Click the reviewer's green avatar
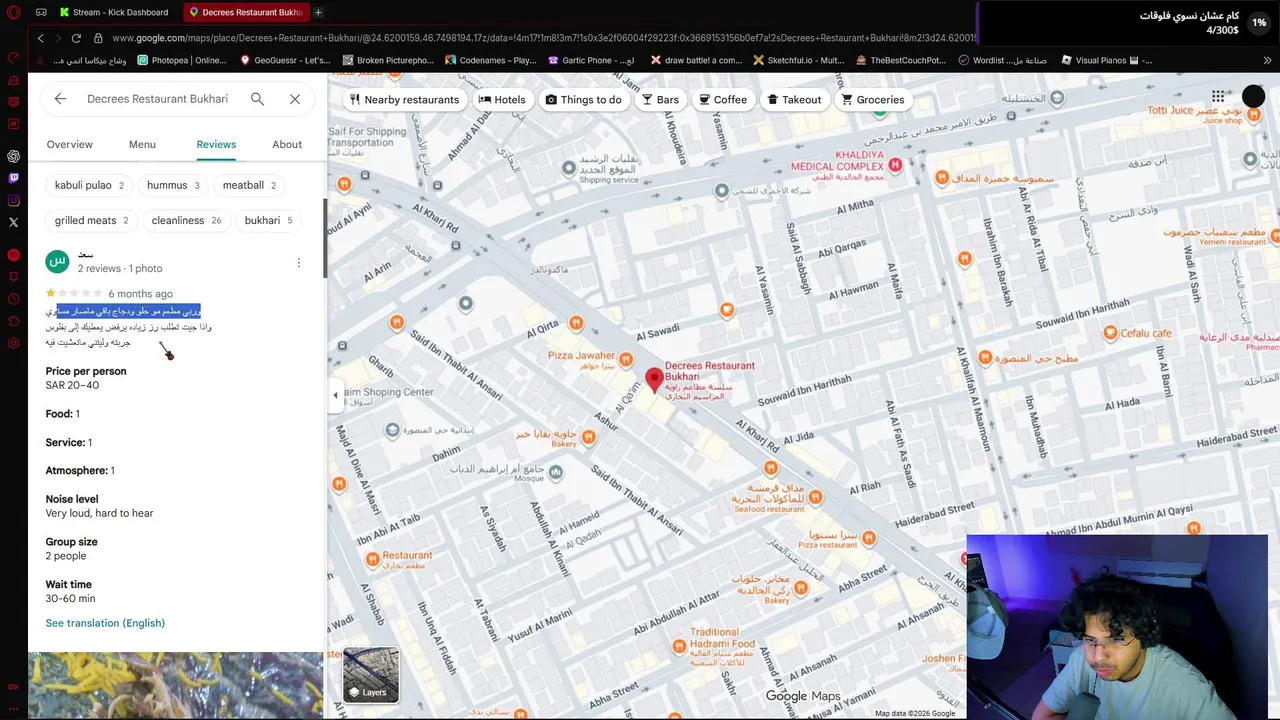 (57, 262)
